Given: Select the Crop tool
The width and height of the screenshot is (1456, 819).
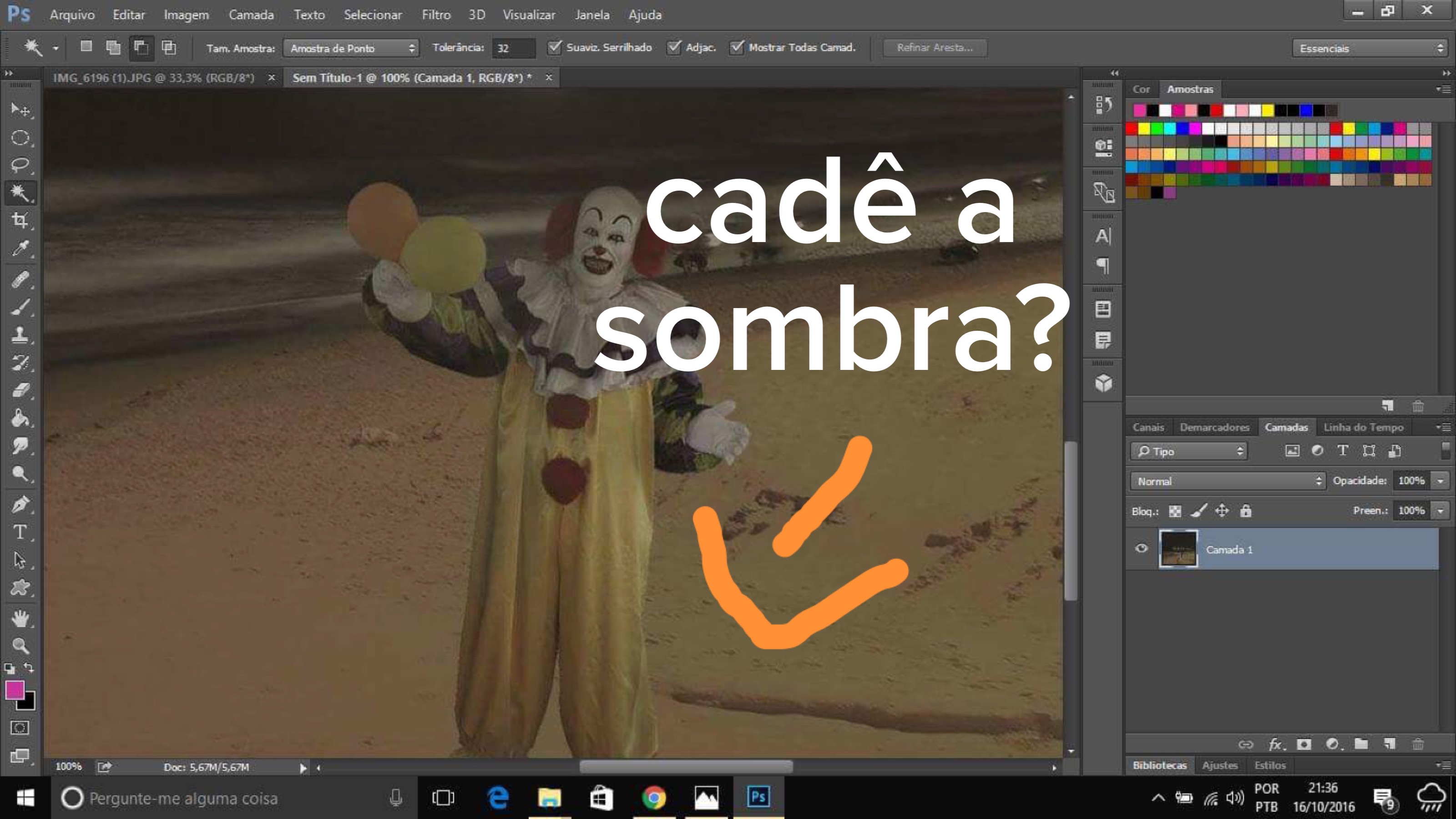Looking at the screenshot, I should coord(20,220).
